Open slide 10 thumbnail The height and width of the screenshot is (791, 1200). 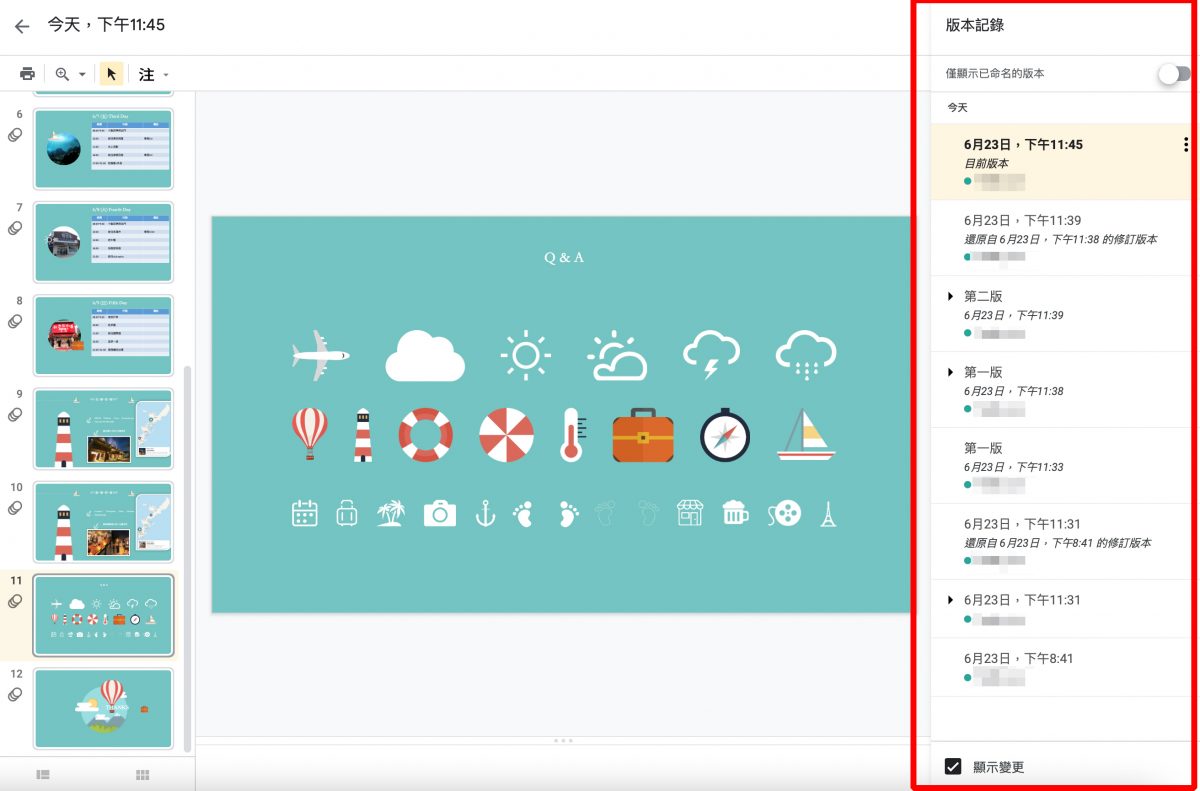pos(103,522)
